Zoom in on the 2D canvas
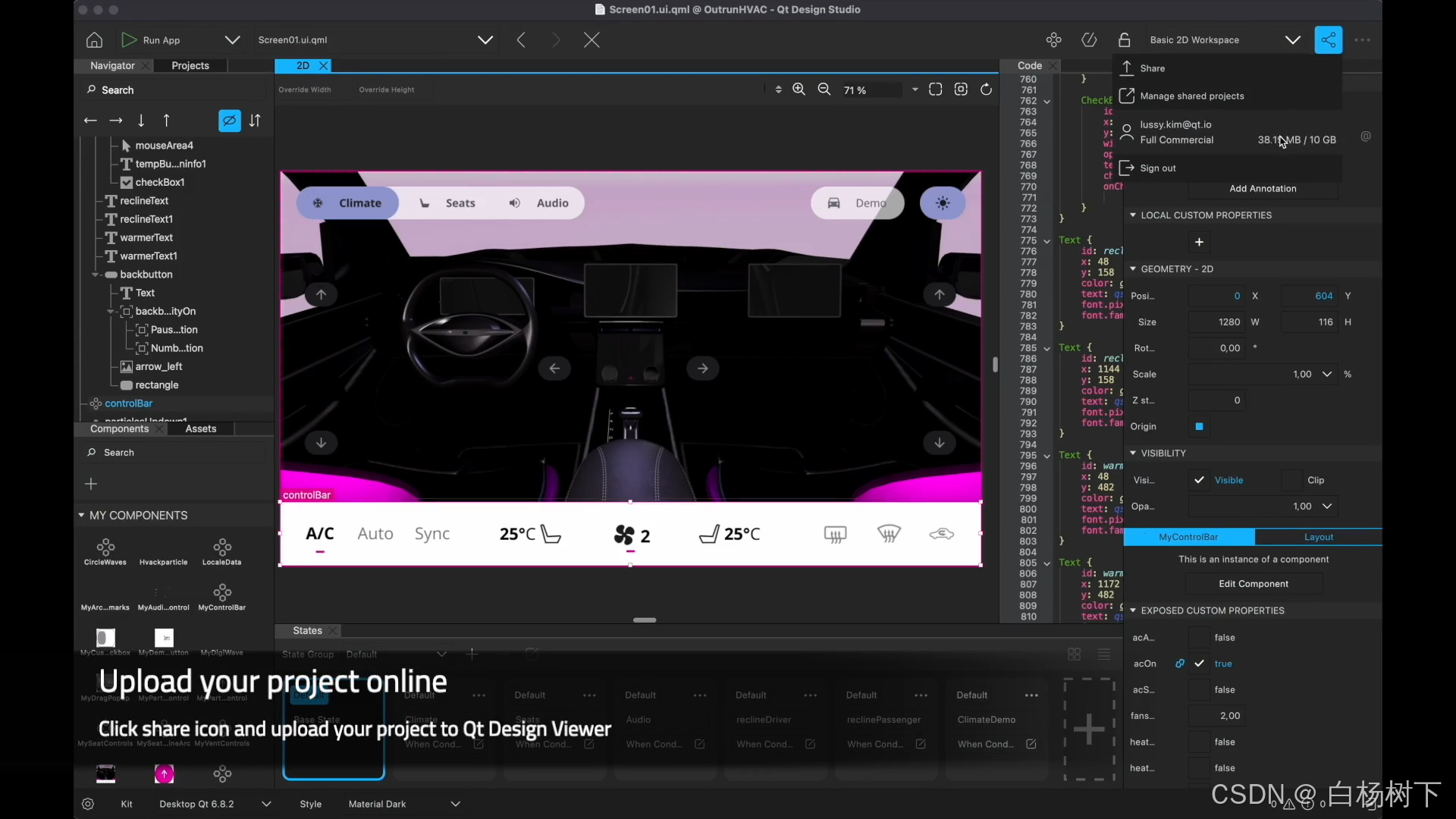1456x819 pixels. [799, 89]
